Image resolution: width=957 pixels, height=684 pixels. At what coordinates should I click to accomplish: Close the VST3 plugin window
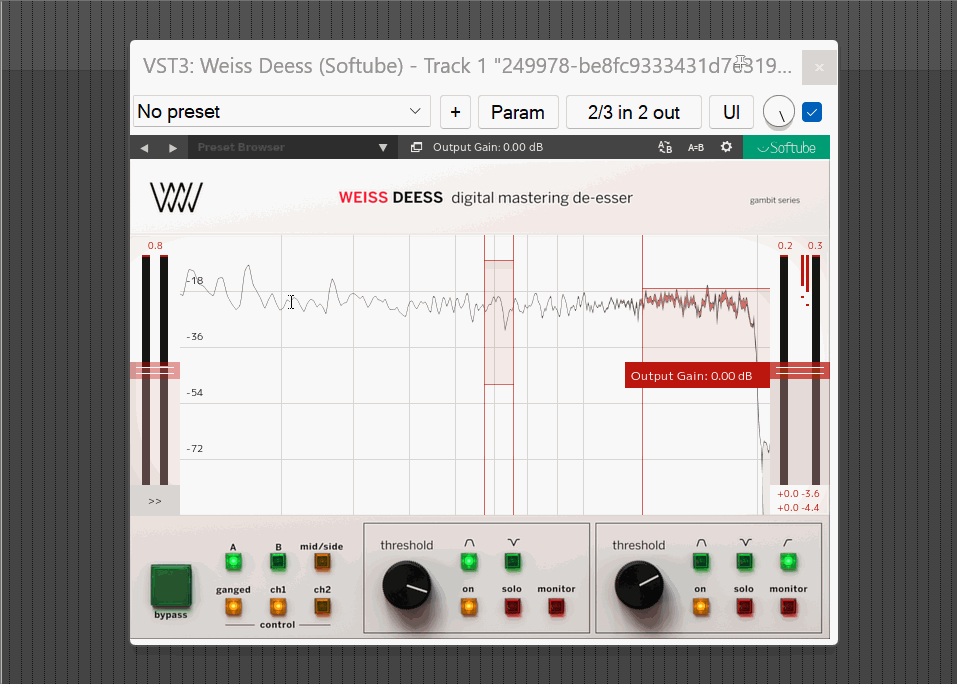point(819,68)
